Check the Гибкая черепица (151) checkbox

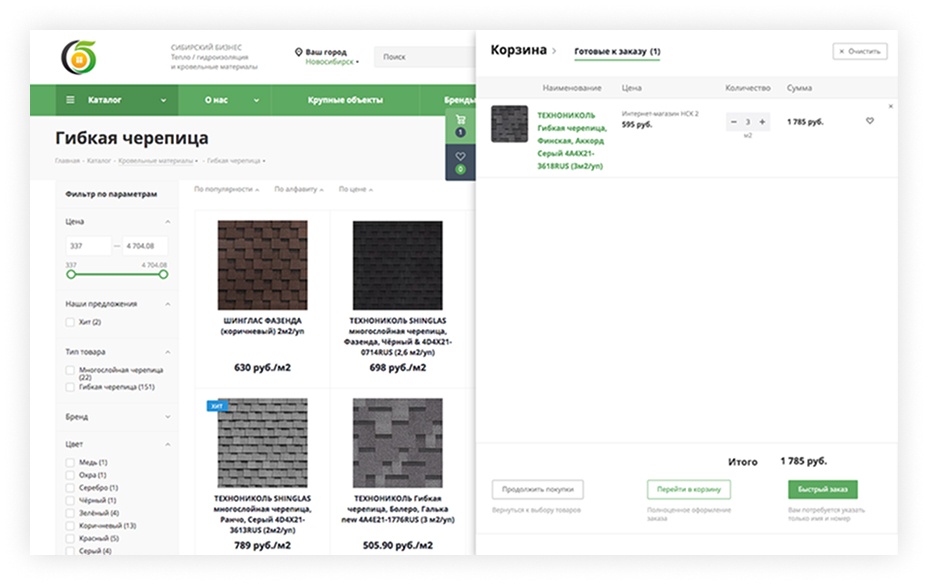click(x=70, y=387)
